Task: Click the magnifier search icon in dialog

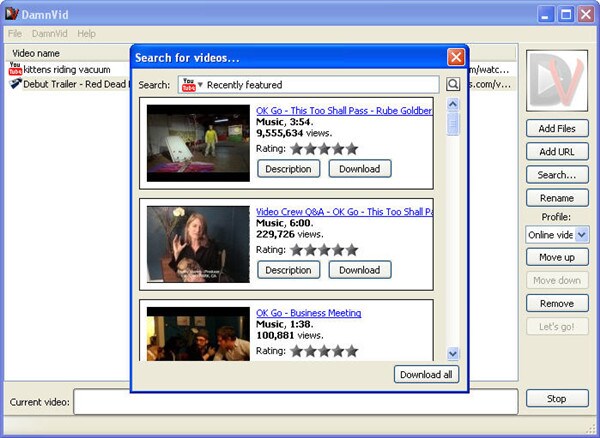Action: point(453,84)
